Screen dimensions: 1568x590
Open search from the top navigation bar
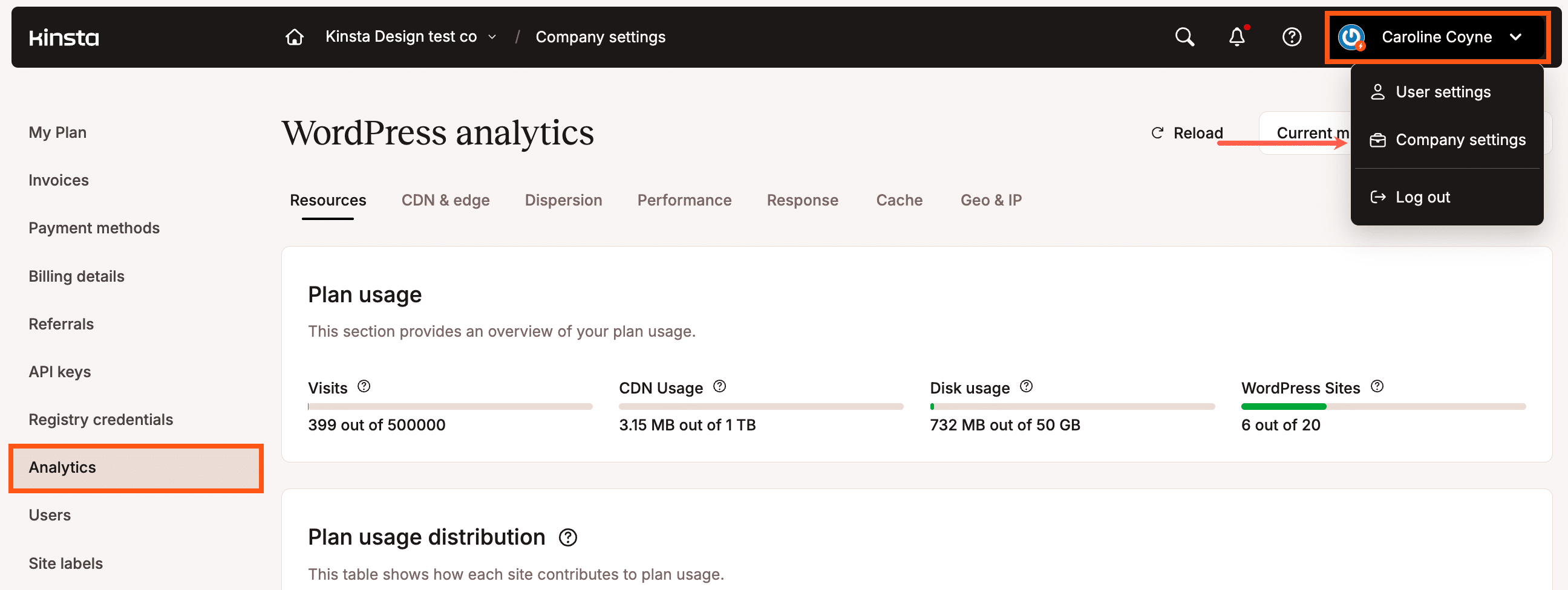coord(1184,36)
